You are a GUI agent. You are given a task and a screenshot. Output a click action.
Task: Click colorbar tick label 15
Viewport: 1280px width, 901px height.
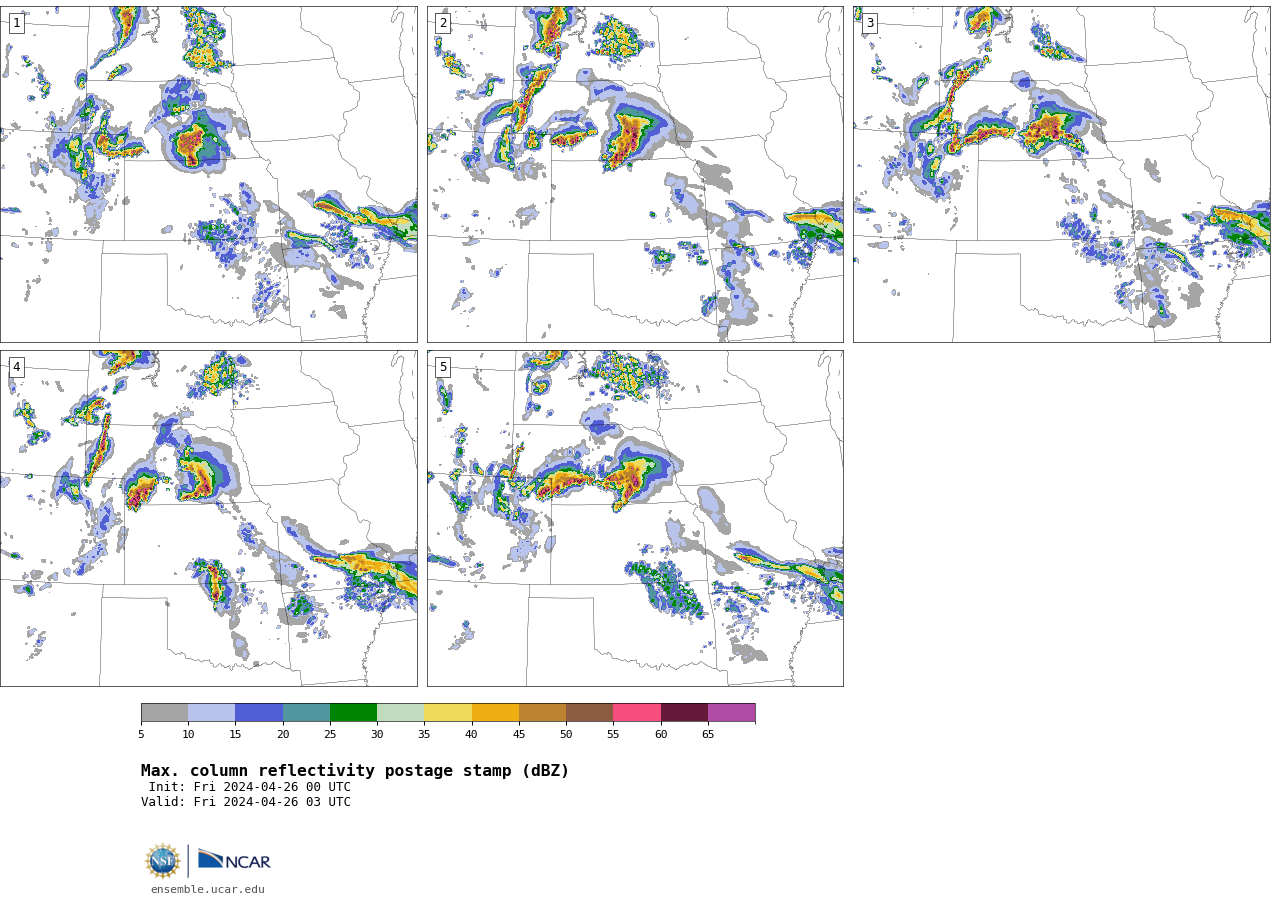(235, 735)
